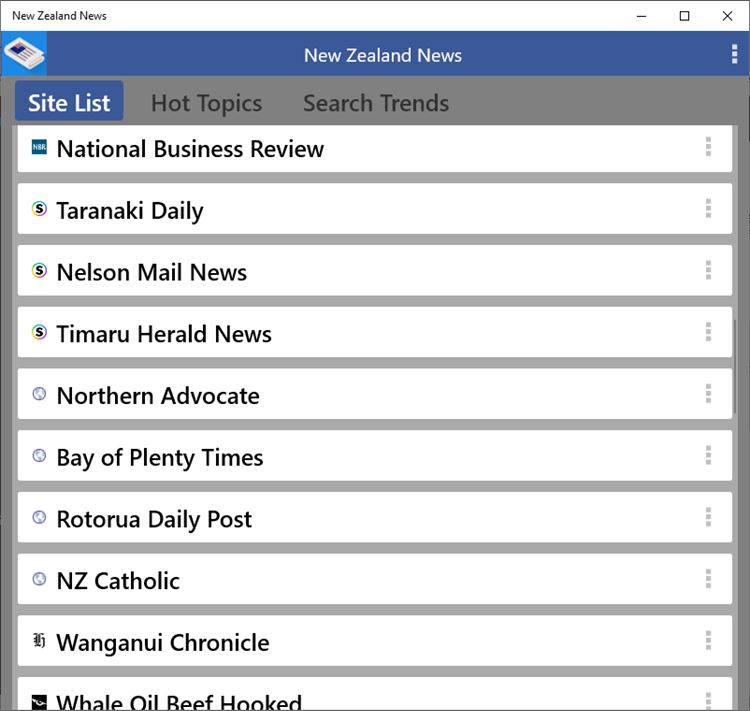
Task: Click the site list scrollbar thumb
Action: point(735,366)
